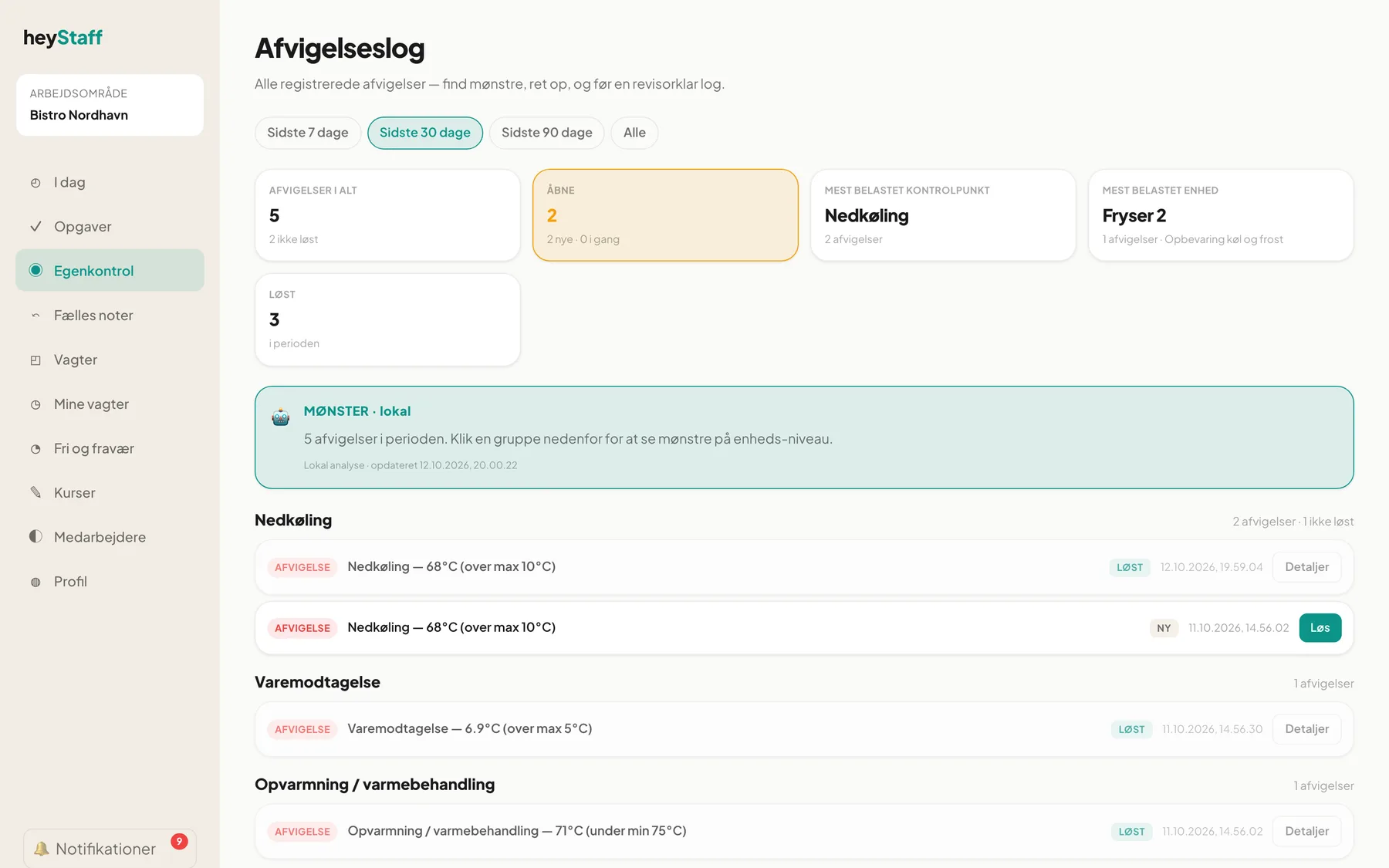This screenshot has width=1389, height=868.
Task: Click the NY status badge
Action: 1164,628
